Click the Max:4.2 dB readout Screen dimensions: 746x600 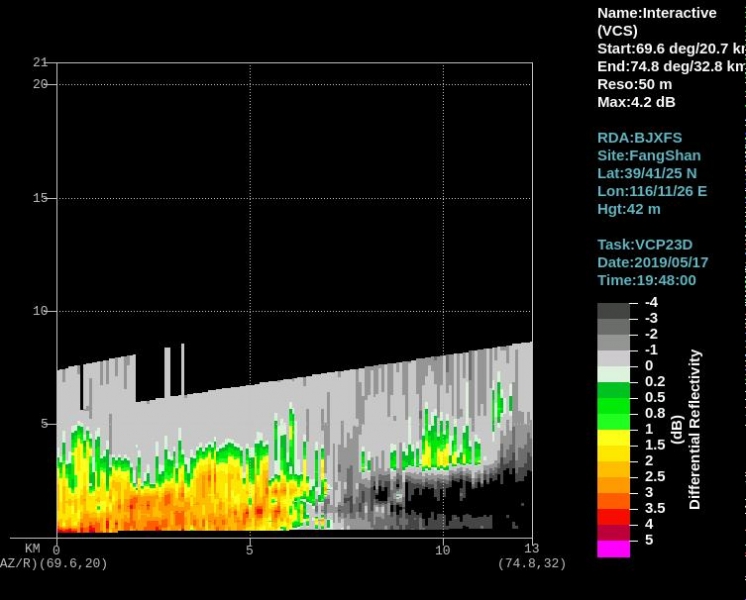pyautogui.click(x=636, y=102)
